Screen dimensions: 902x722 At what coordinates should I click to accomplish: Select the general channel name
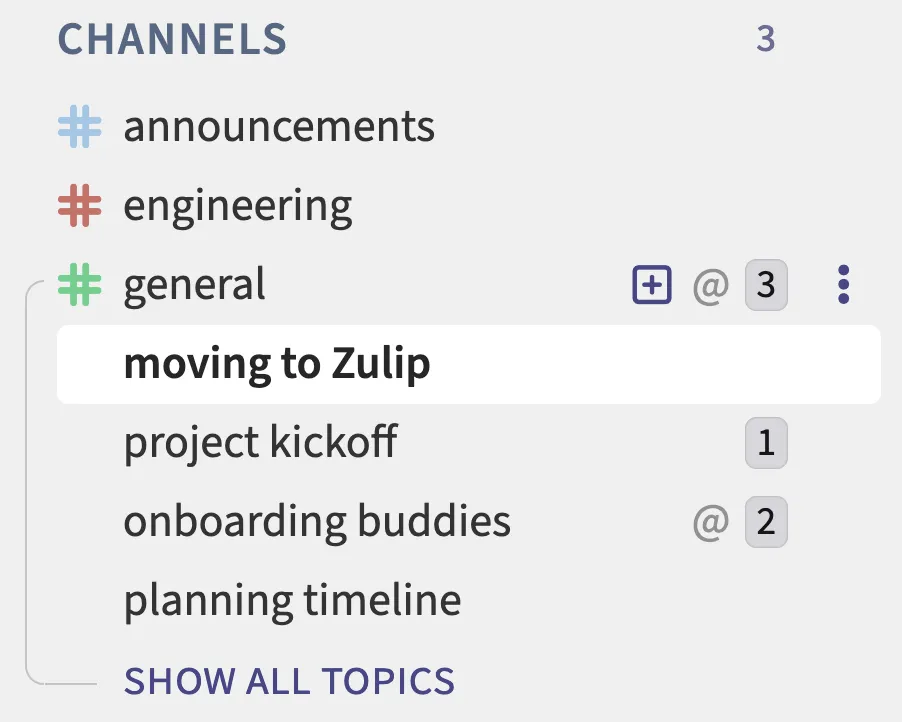click(195, 285)
